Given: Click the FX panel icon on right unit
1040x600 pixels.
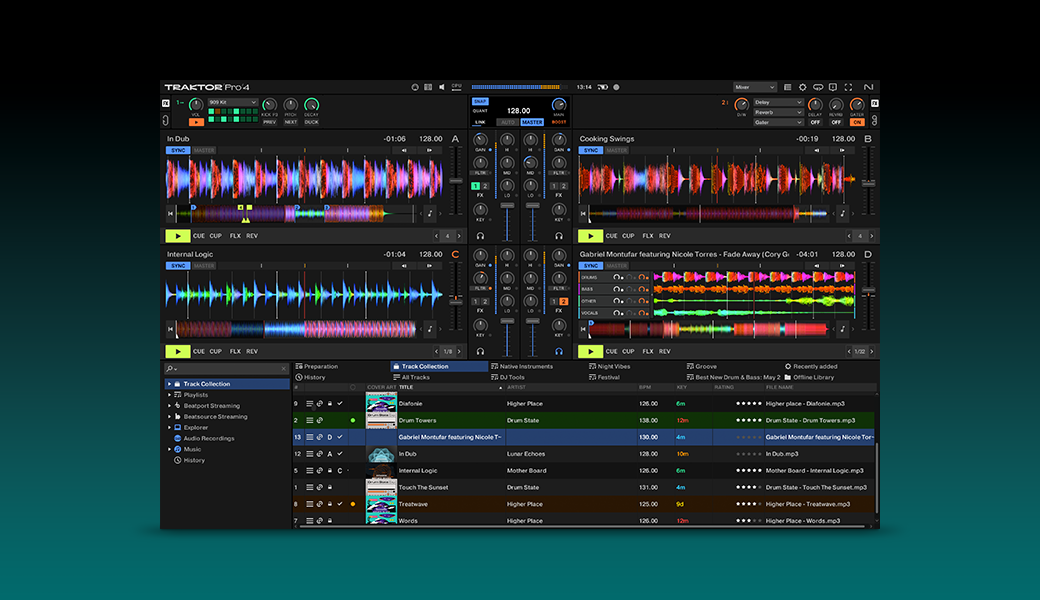Looking at the screenshot, I should coord(874,103).
